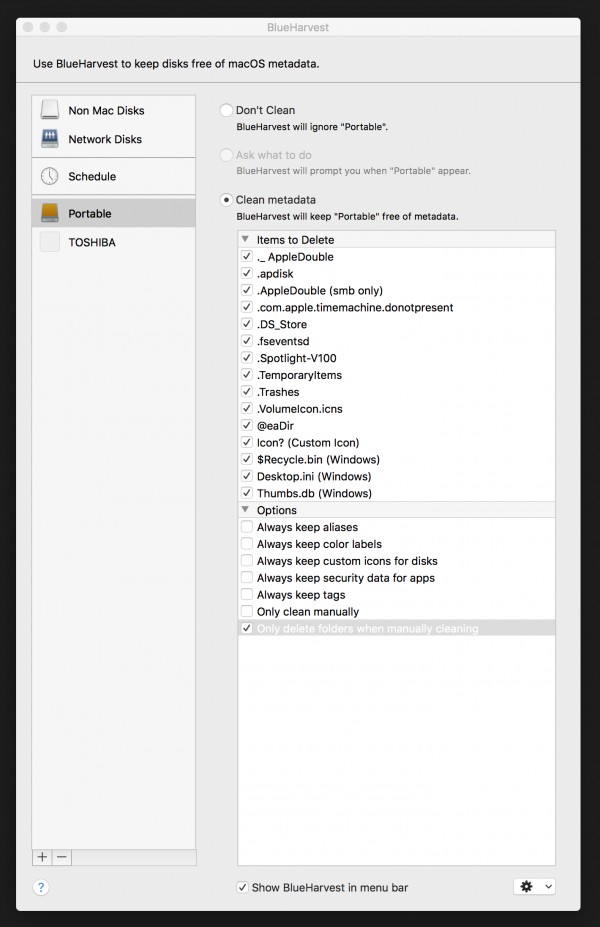Uncheck .com.apple.timemachine.donotpresent checkbox
Image resolution: width=600 pixels, height=927 pixels.
point(247,307)
